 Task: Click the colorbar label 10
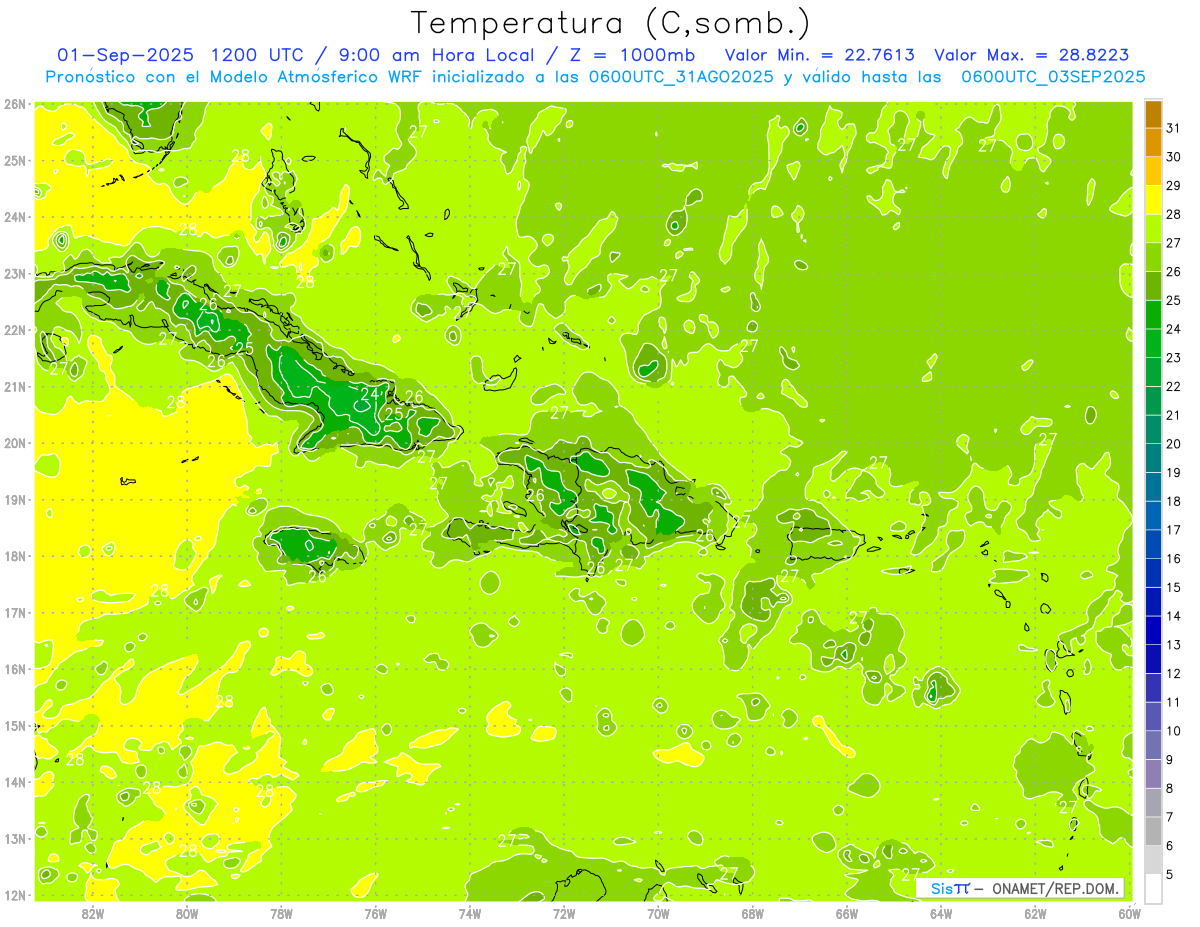[x=1173, y=731]
